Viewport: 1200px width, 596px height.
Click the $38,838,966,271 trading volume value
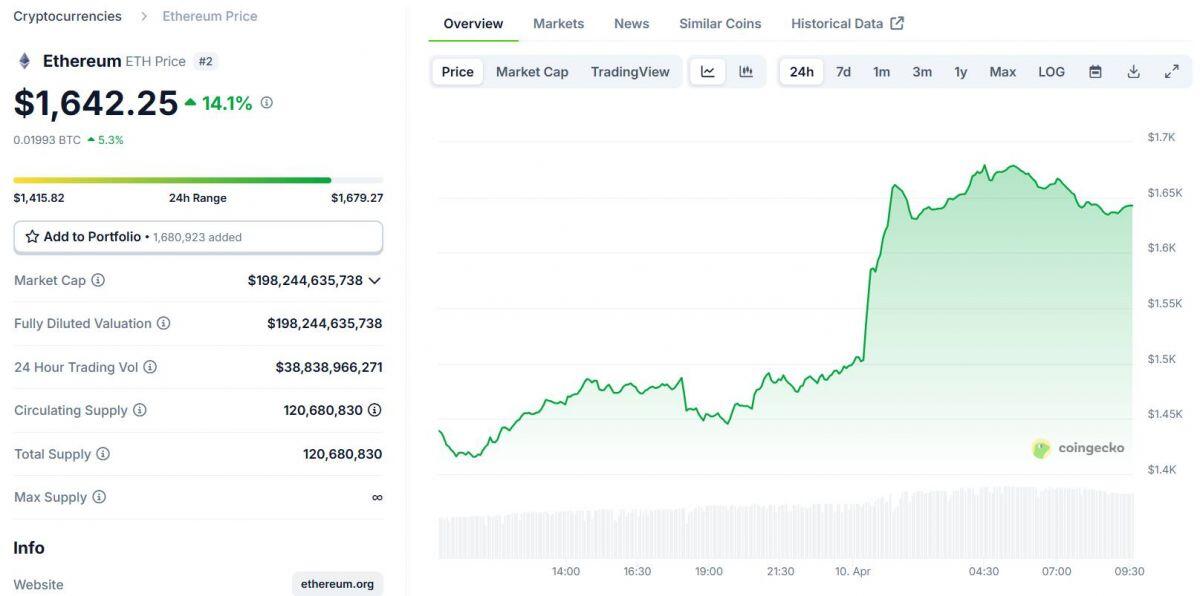pyautogui.click(x=329, y=367)
